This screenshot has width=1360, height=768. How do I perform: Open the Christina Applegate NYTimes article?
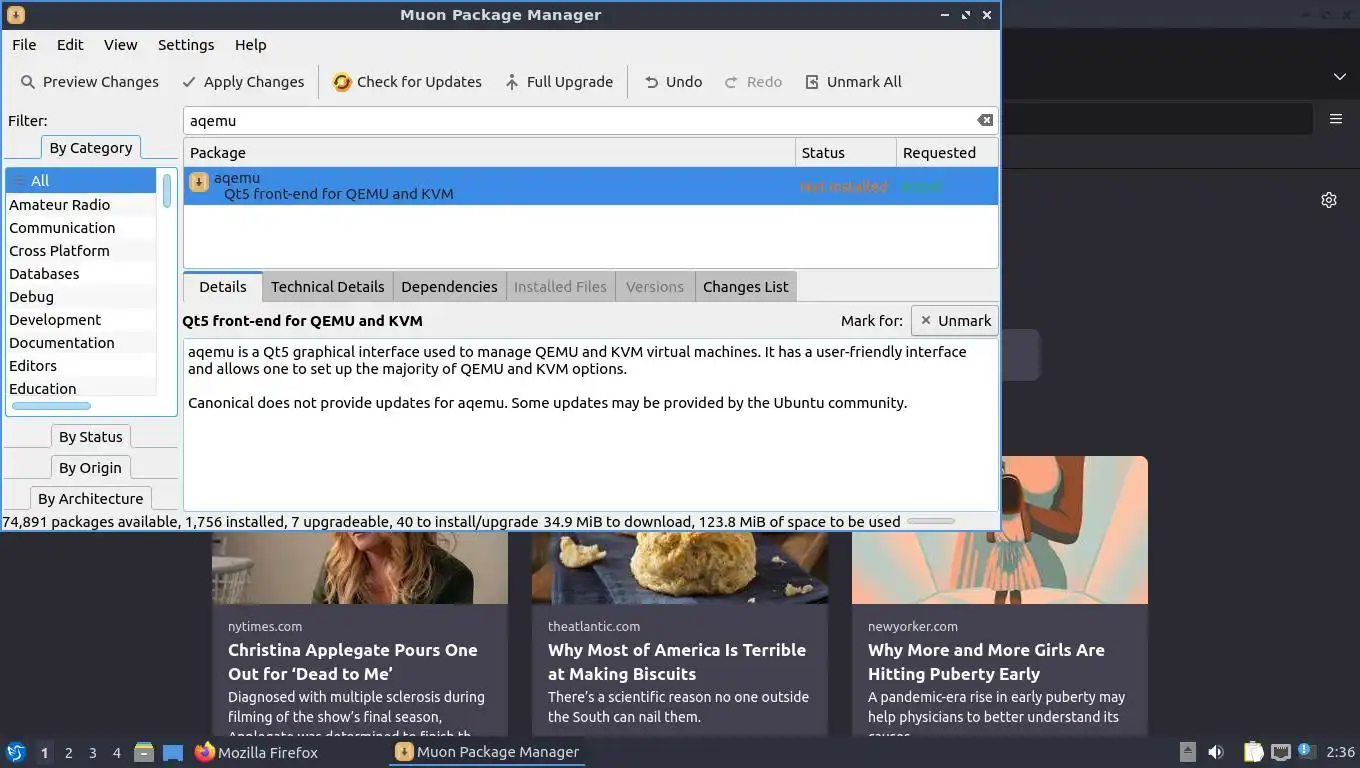(353, 662)
